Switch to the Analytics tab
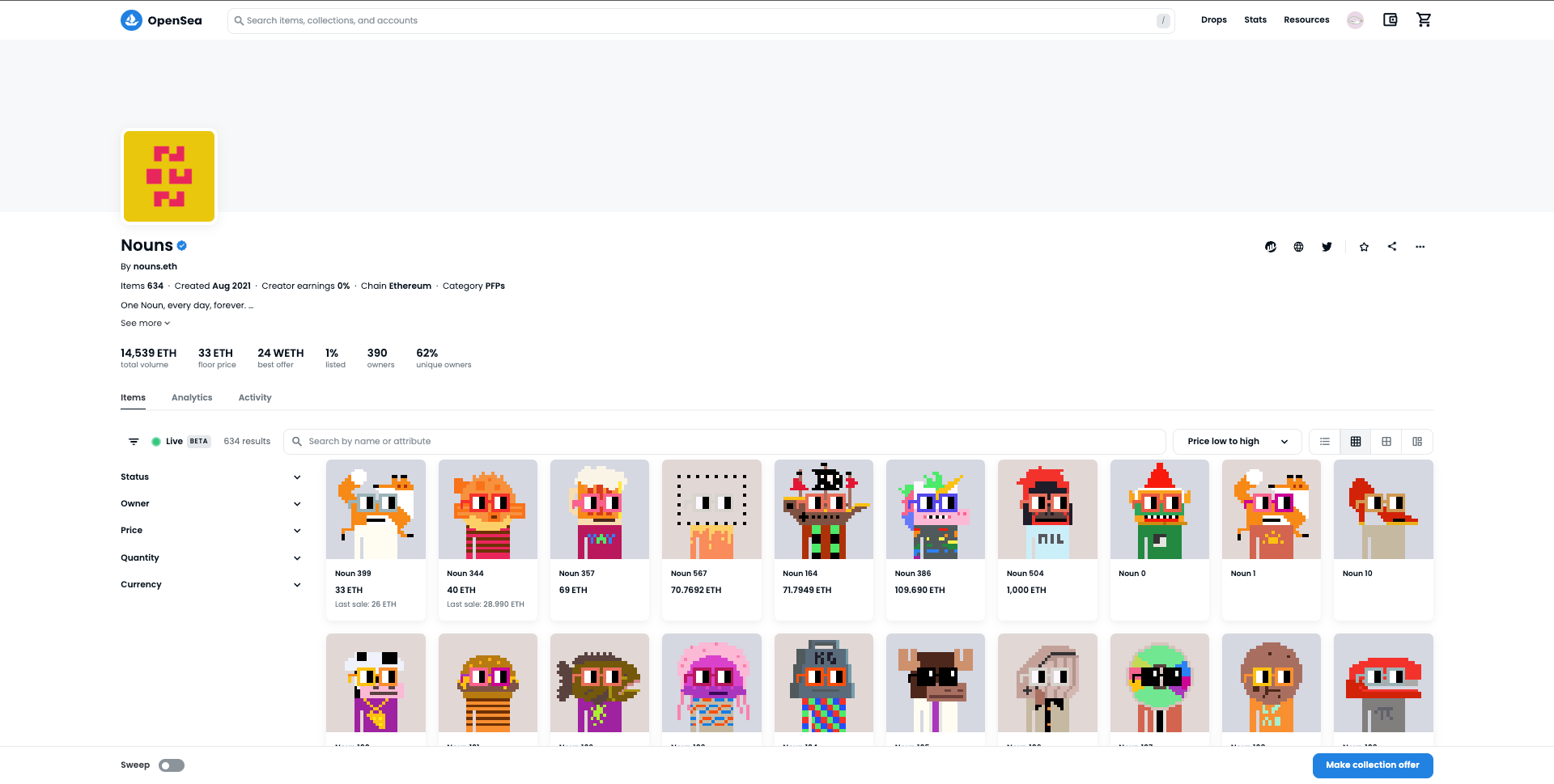 click(192, 398)
